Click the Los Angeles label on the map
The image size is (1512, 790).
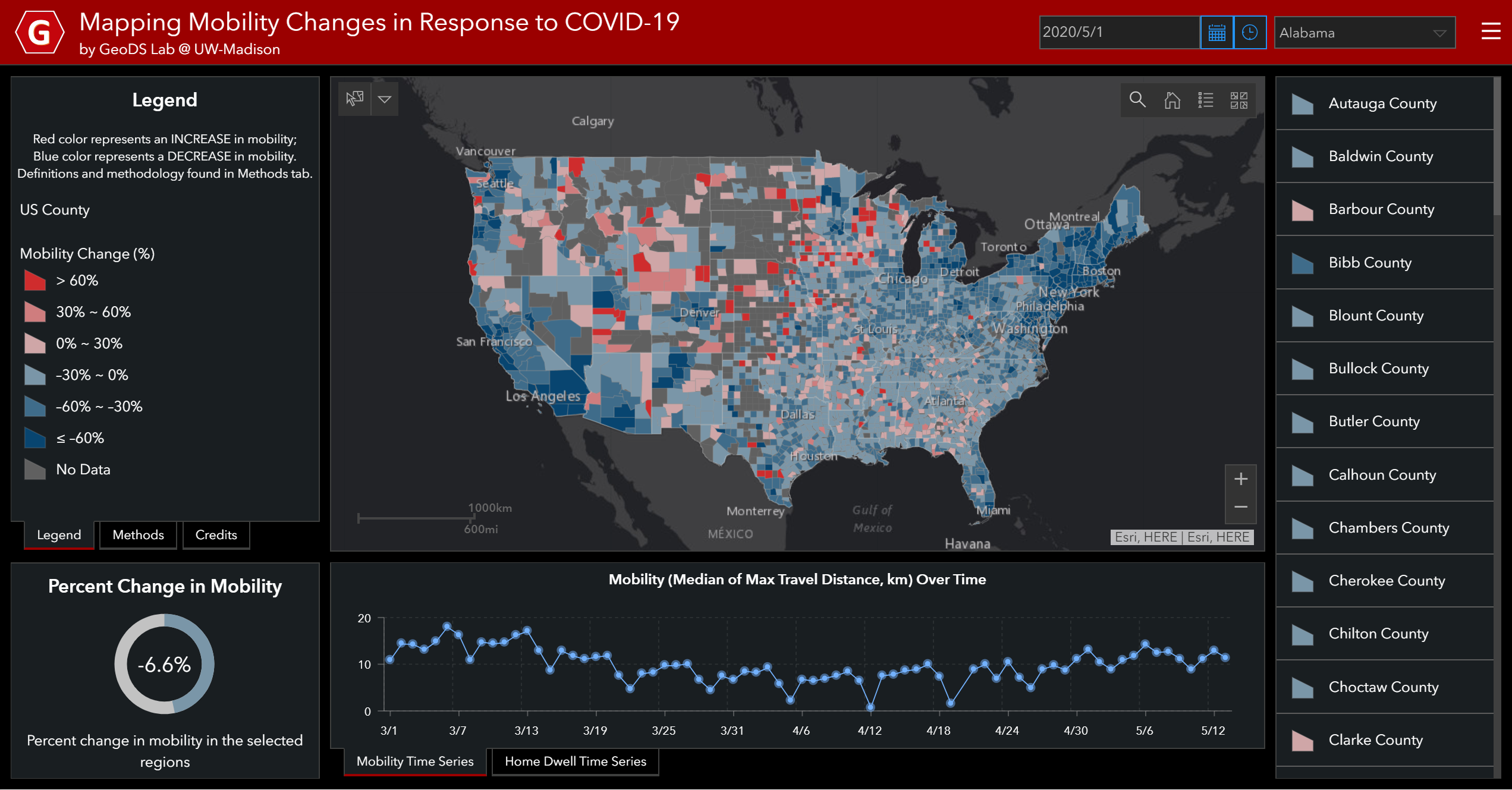(543, 396)
